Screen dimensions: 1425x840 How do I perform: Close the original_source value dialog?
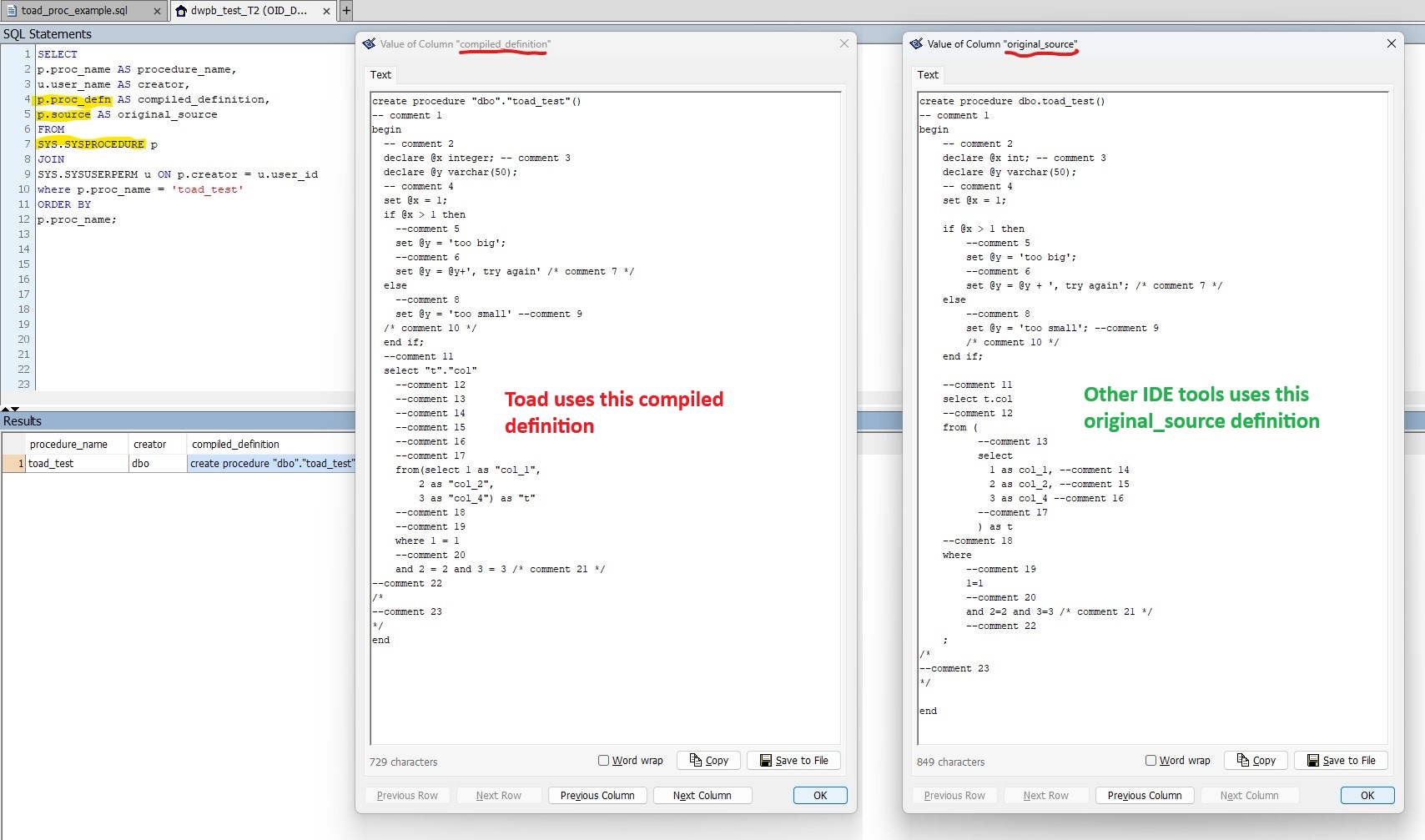(1391, 43)
